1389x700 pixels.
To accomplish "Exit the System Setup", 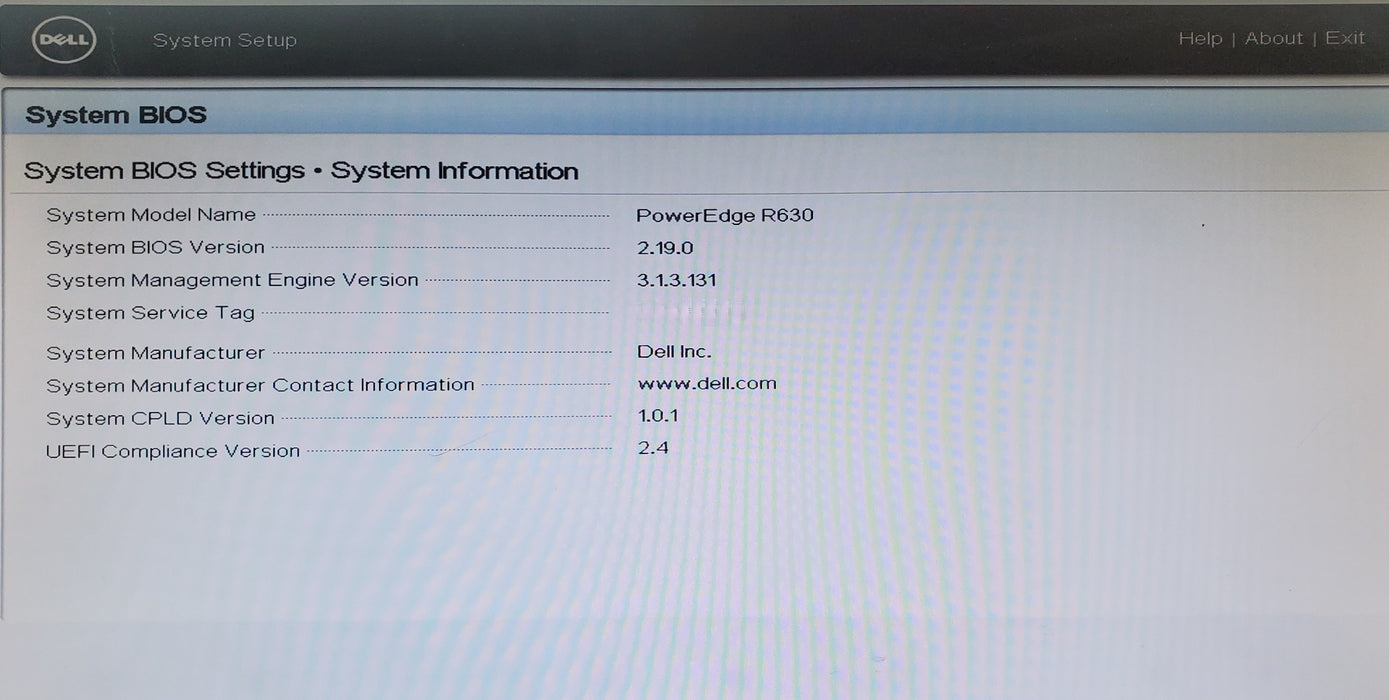I will click(x=1345, y=38).
